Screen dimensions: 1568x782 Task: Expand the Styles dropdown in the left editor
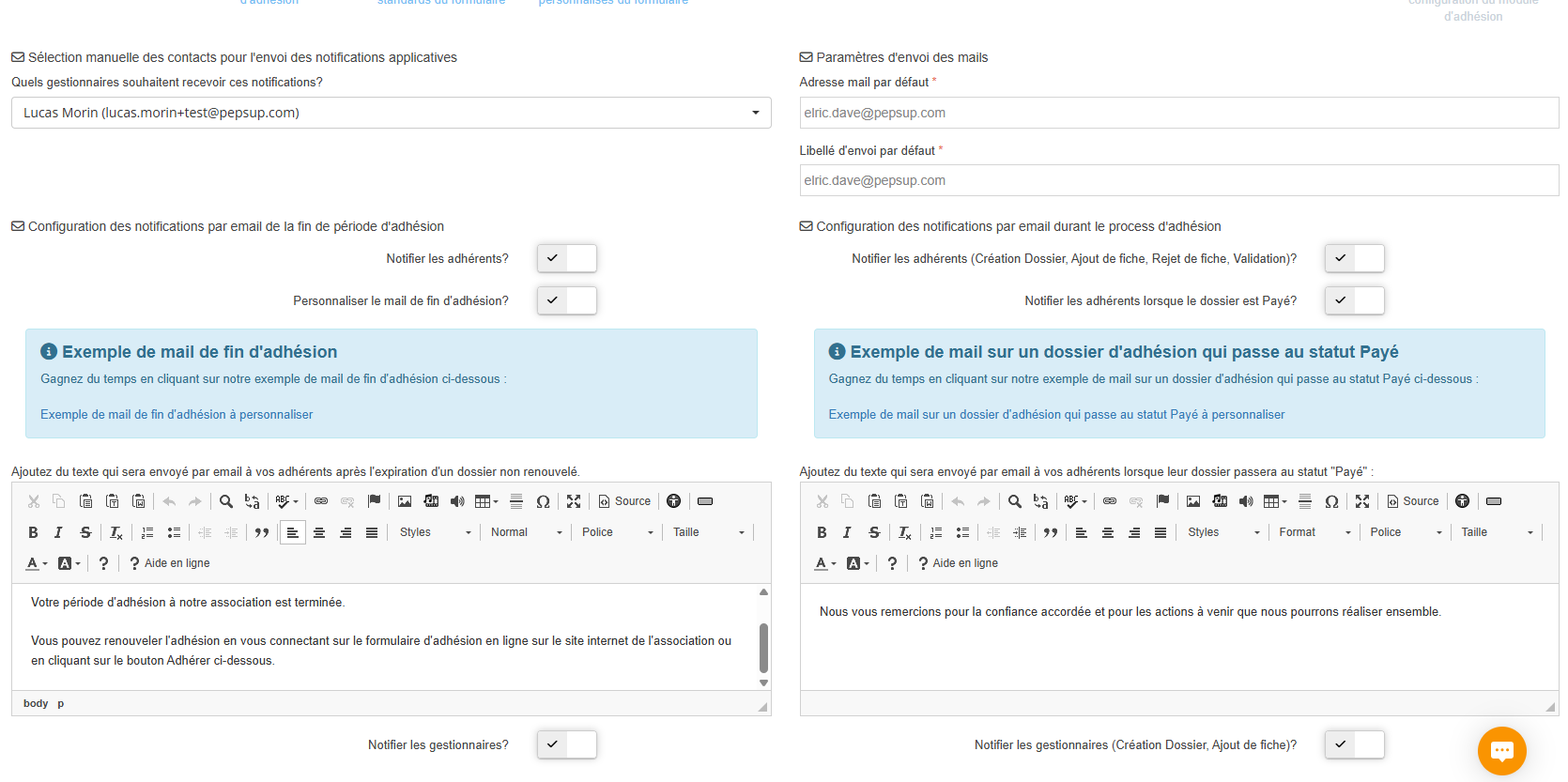pos(435,532)
